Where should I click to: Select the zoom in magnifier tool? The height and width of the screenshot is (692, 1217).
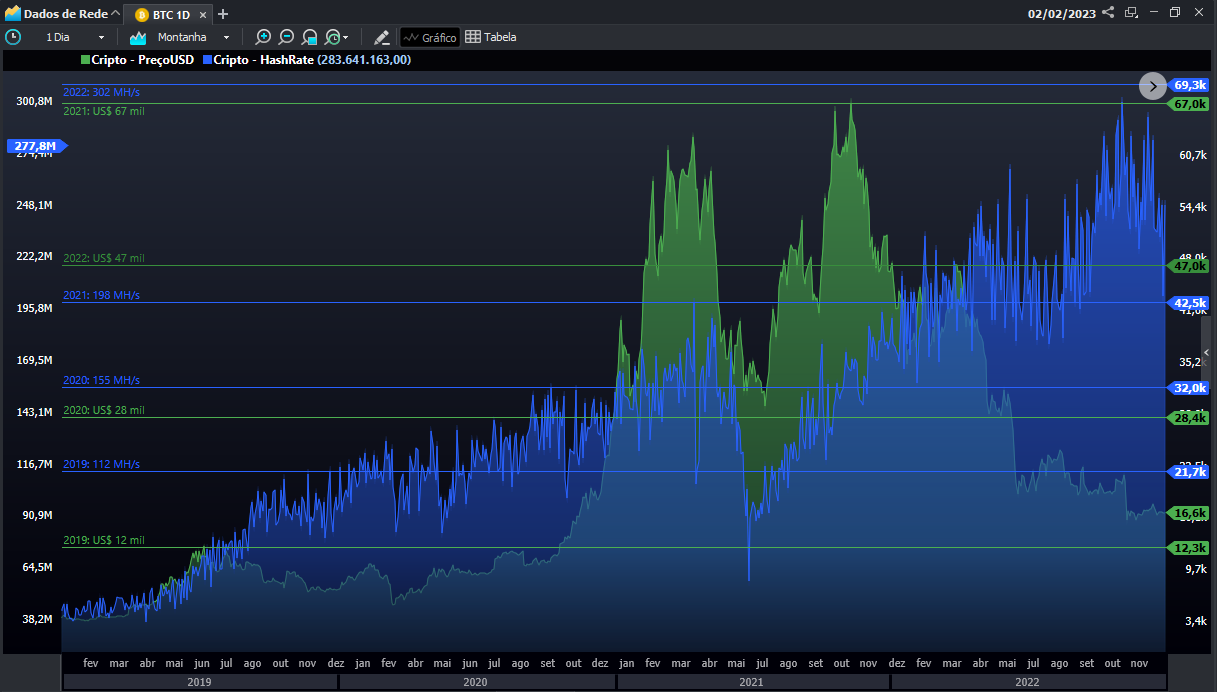click(263, 36)
